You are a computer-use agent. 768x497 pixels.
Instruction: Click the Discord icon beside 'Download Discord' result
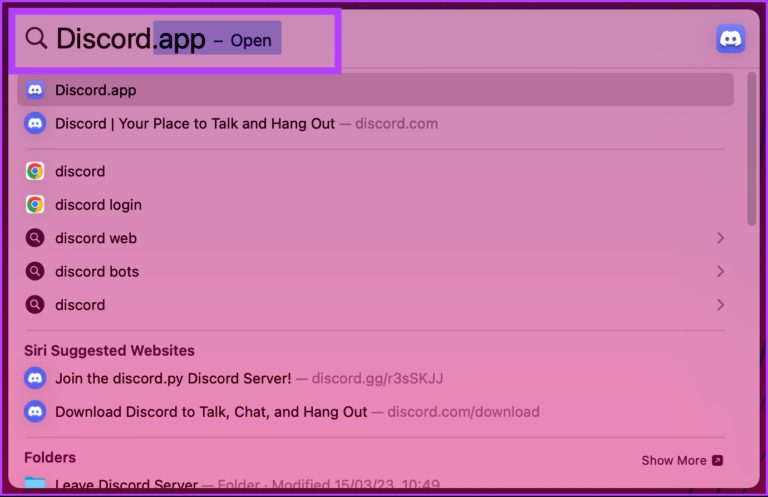click(x=35, y=412)
